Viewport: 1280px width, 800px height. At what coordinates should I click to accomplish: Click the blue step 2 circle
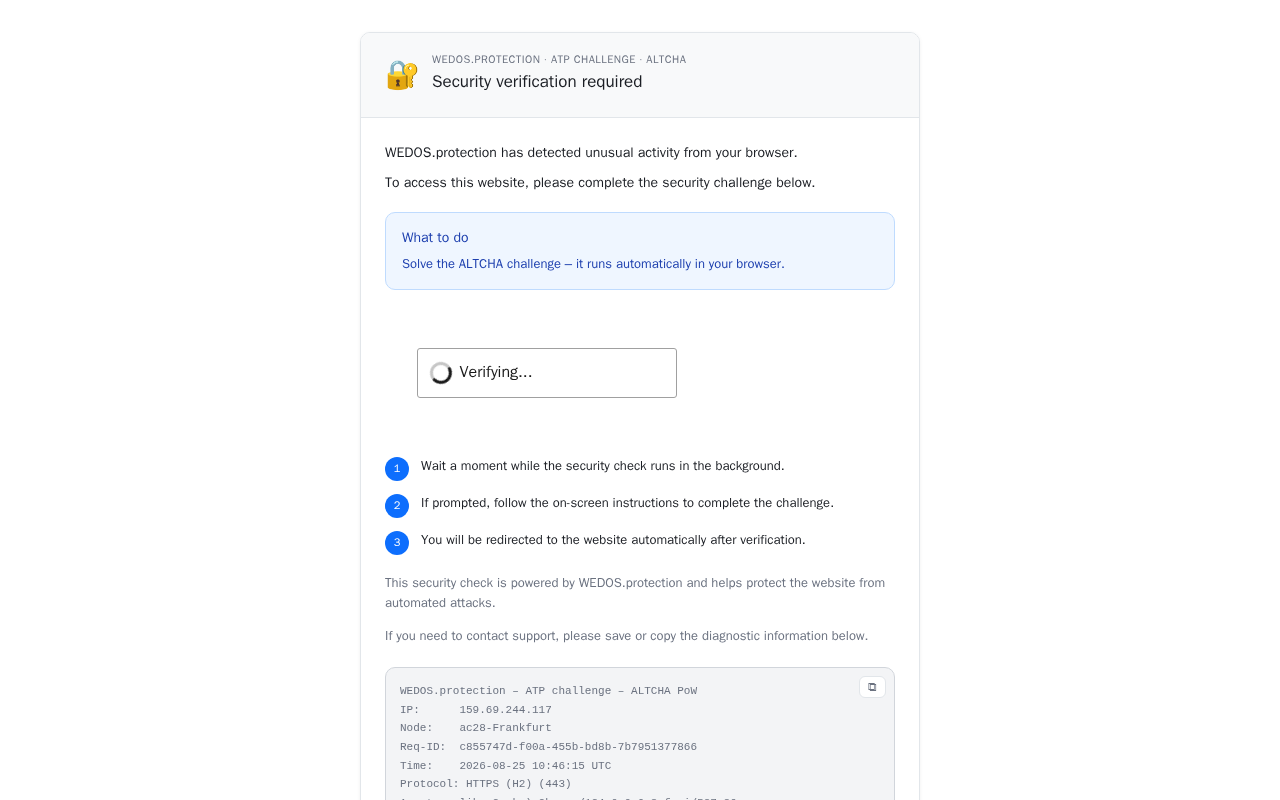(x=397, y=506)
